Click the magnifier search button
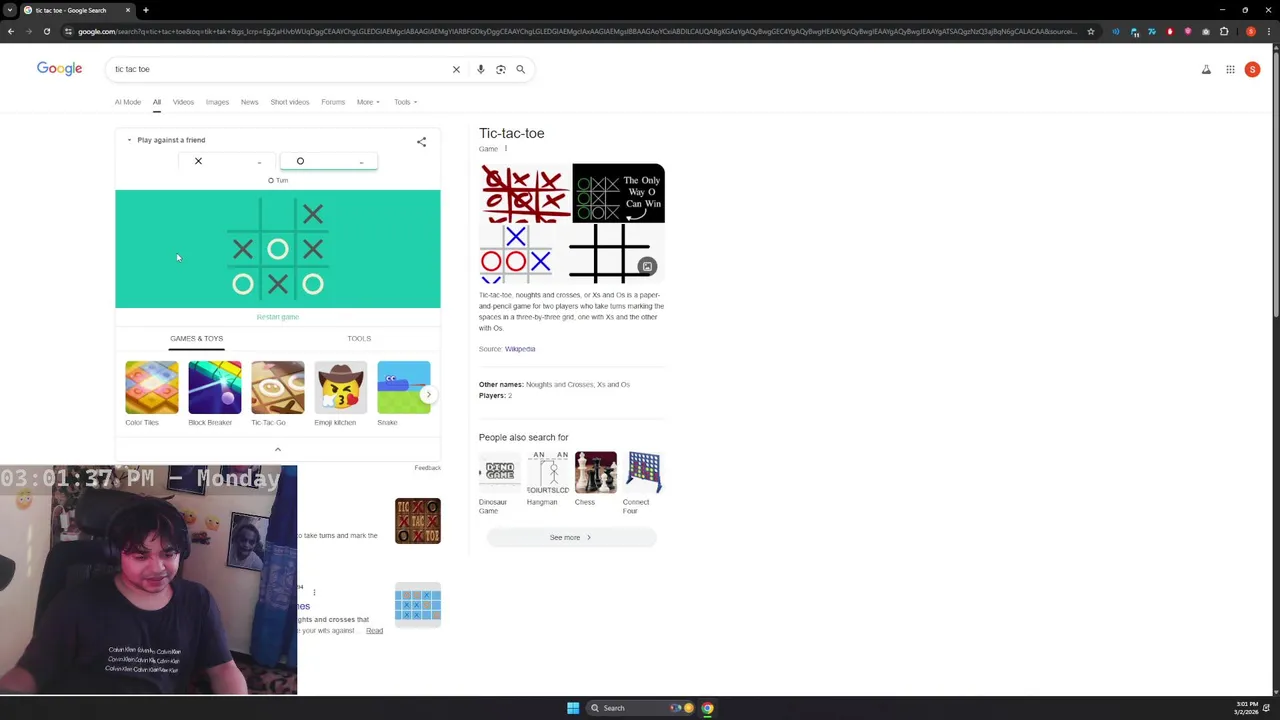The height and width of the screenshot is (720, 1280). pos(520,69)
